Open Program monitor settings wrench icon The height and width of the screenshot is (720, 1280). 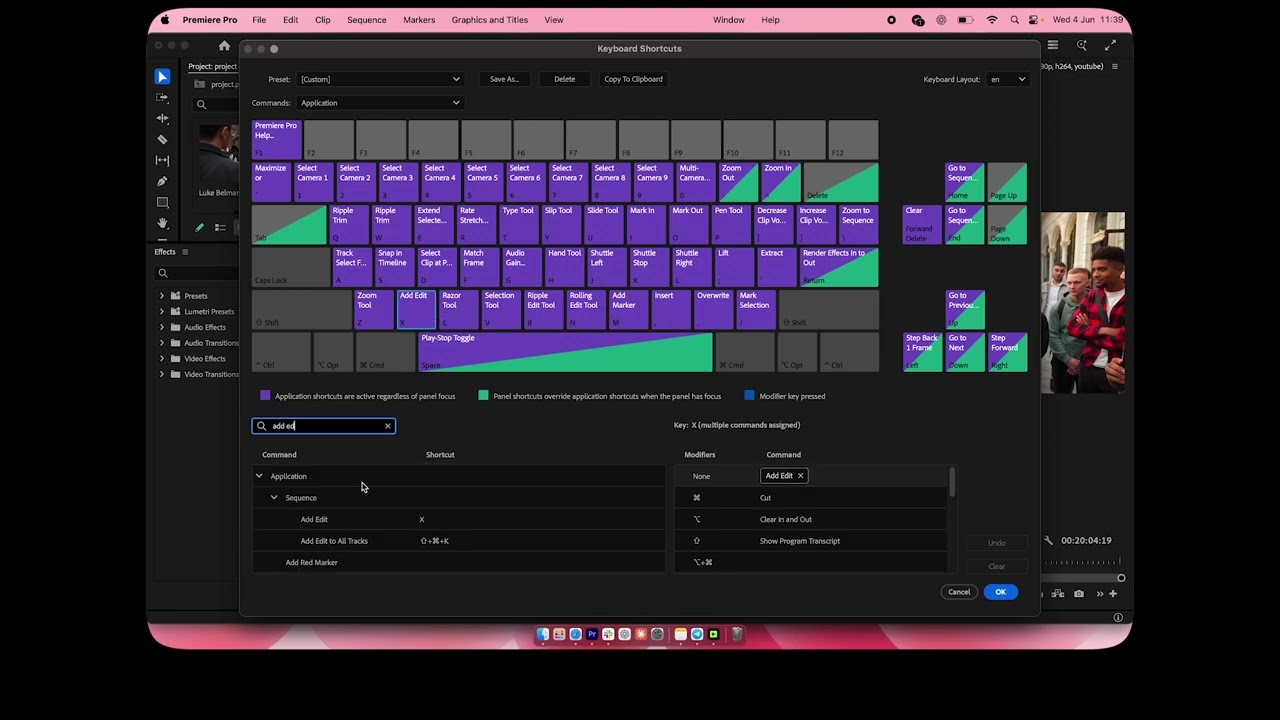point(1048,541)
